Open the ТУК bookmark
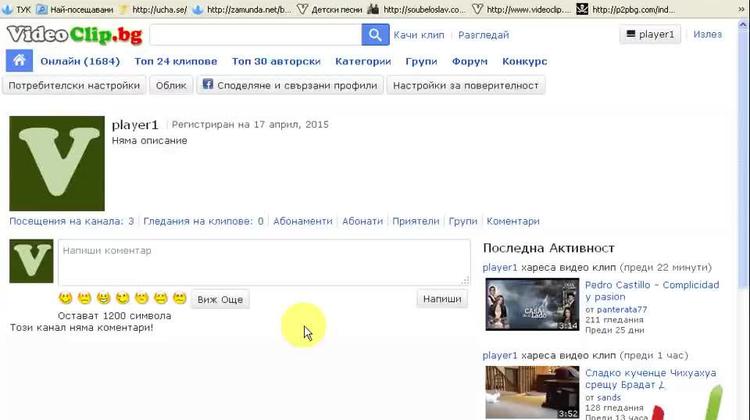 pyautogui.click(x=17, y=9)
